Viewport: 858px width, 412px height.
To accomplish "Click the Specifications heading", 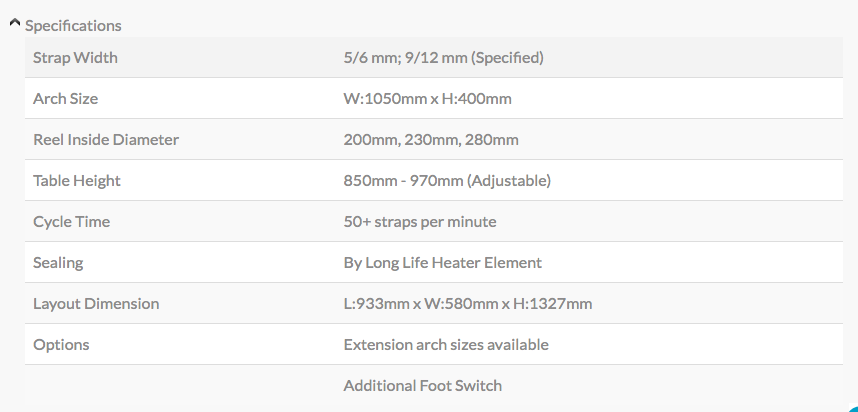I will click(73, 26).
